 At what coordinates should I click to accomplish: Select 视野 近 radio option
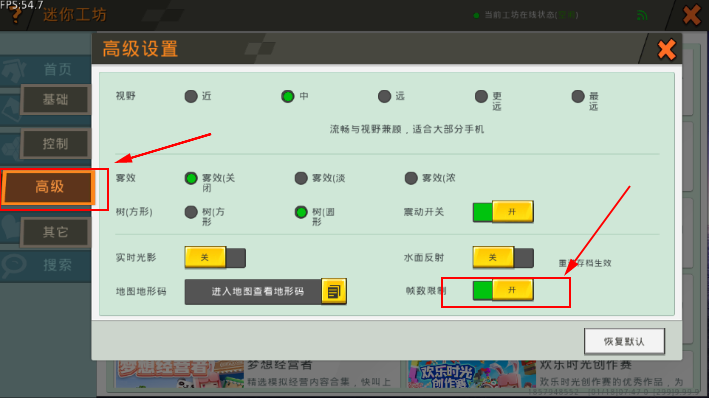tap(191, 96)
